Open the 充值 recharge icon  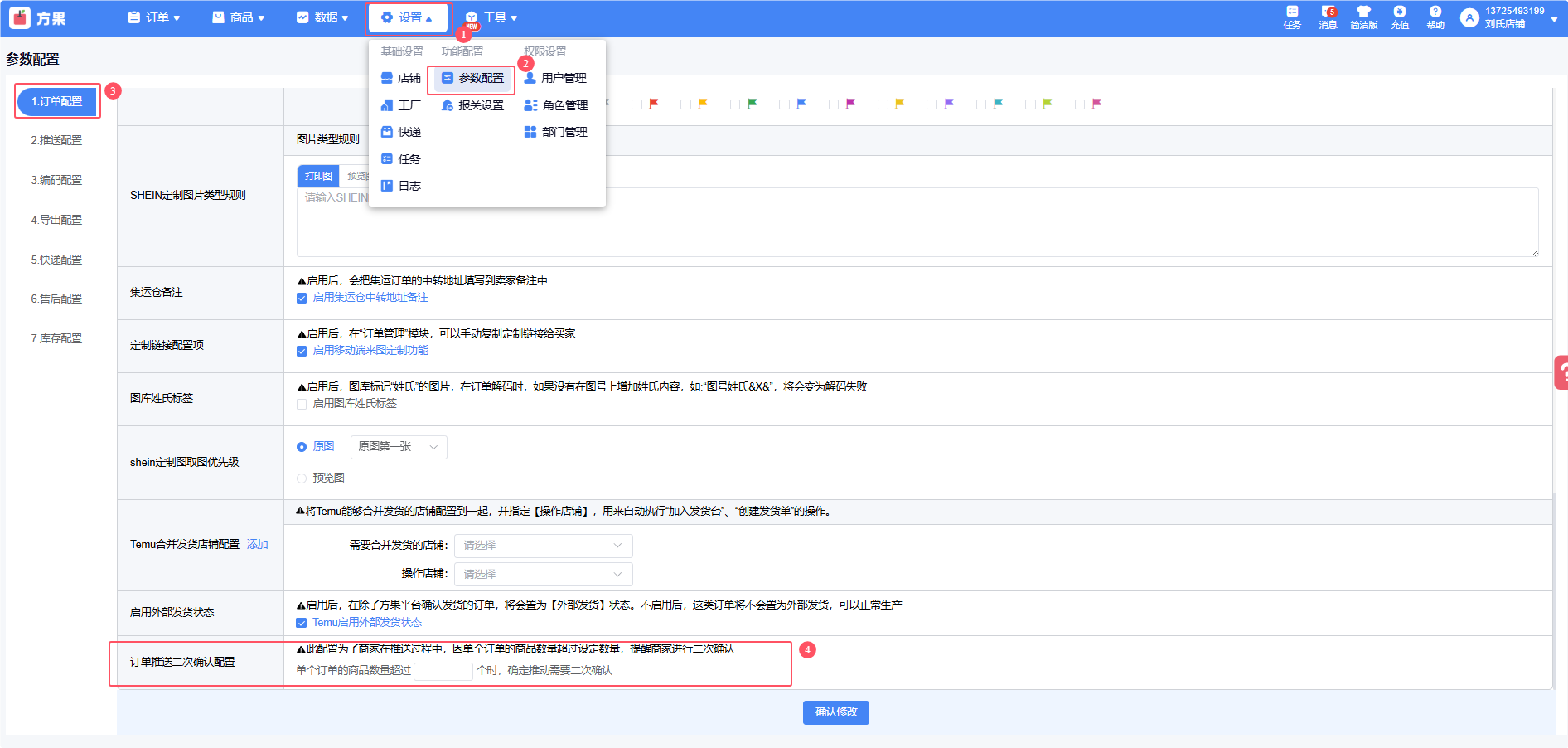pos(1400,17)
